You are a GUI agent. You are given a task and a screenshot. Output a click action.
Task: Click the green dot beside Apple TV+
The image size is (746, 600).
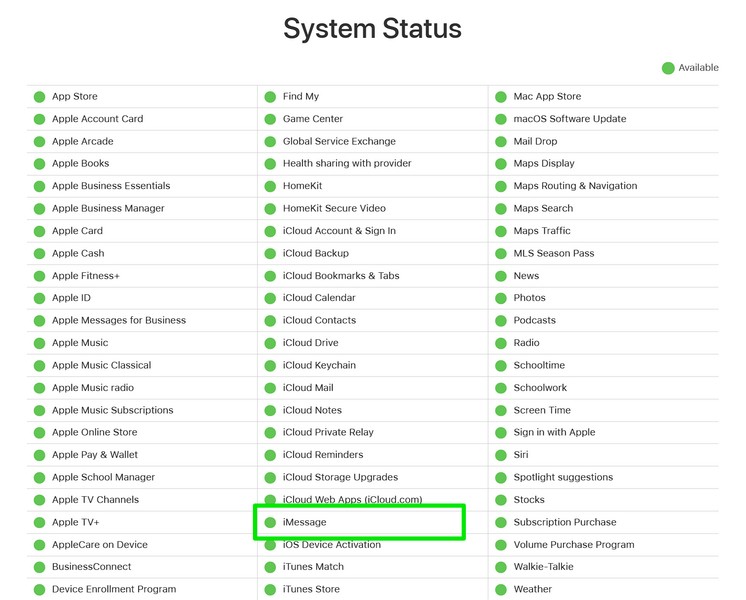tap(40, 522)
